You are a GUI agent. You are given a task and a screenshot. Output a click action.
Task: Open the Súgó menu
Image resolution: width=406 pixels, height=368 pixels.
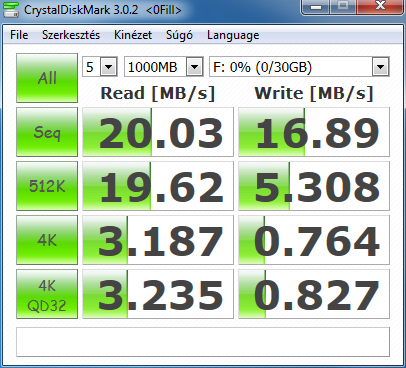pos(179,35)
